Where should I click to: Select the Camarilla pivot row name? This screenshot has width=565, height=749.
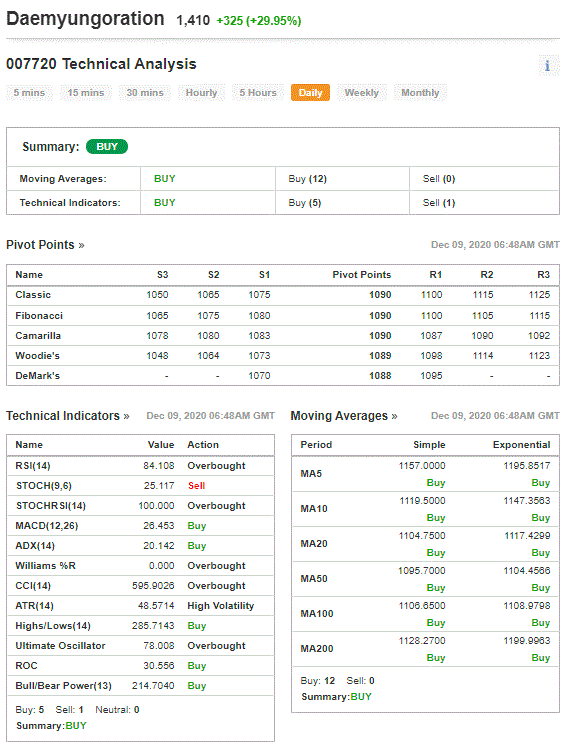point(38,336)
